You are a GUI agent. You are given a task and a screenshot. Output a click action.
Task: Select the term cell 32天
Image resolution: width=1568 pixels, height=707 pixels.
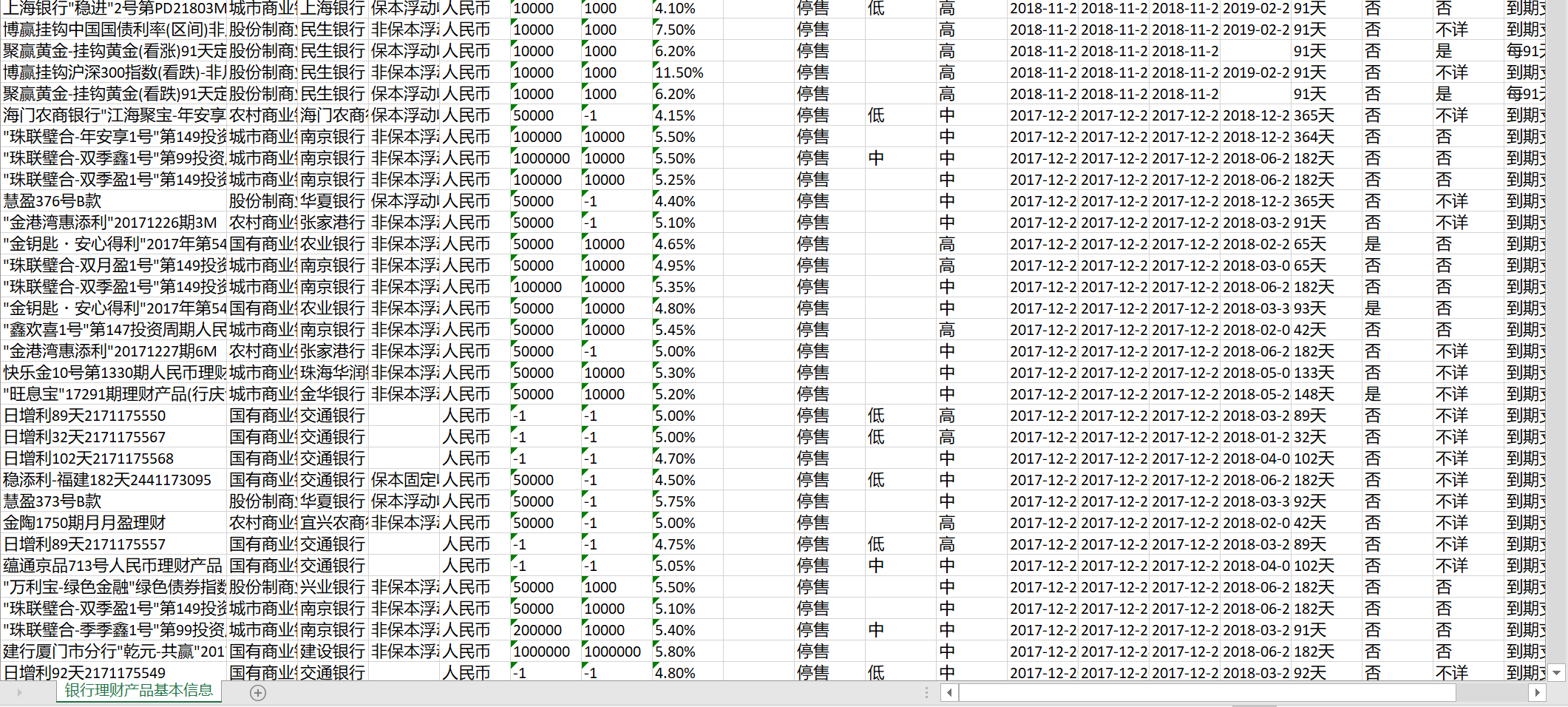click(1326, 437)
